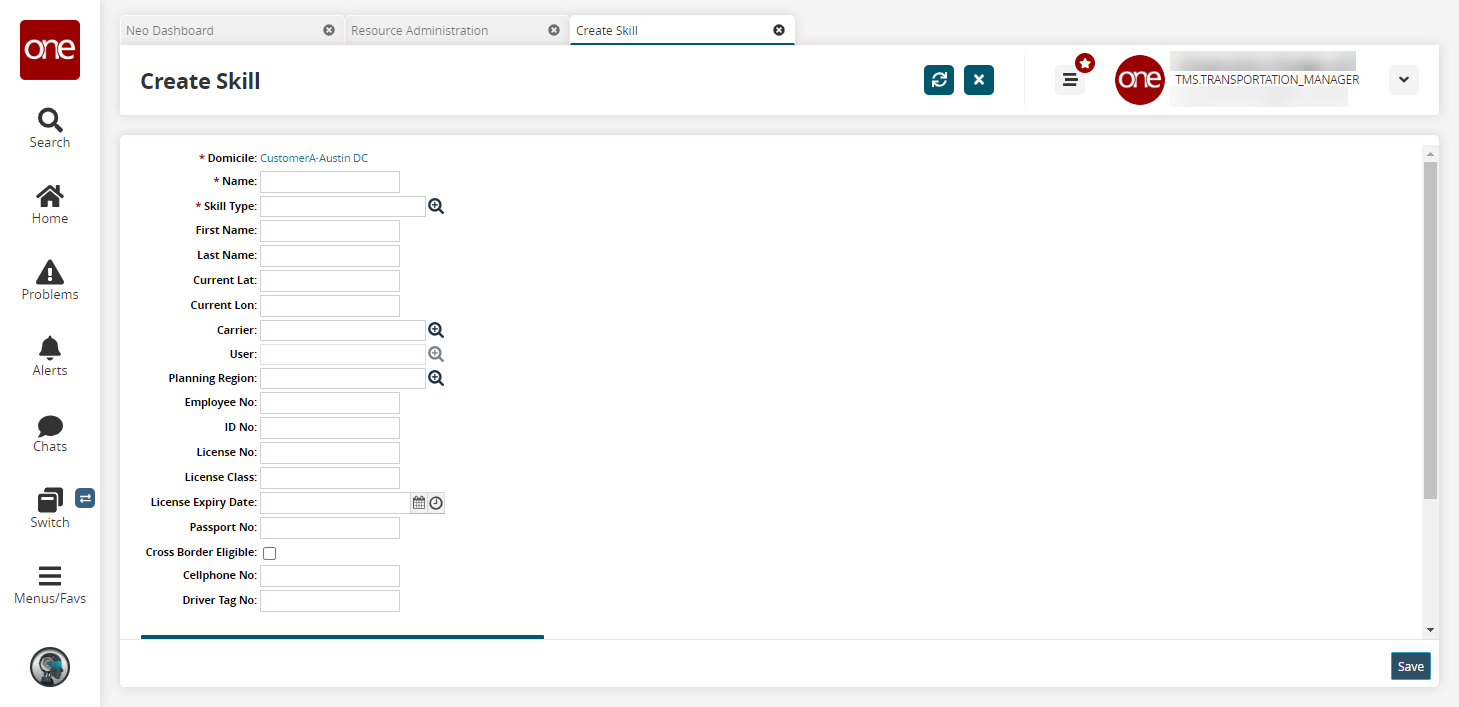The width and height of the screenshot is (1459, 707).
Task: Focus the Name input field
Action: pyautogui.click(x=330, y=182)
